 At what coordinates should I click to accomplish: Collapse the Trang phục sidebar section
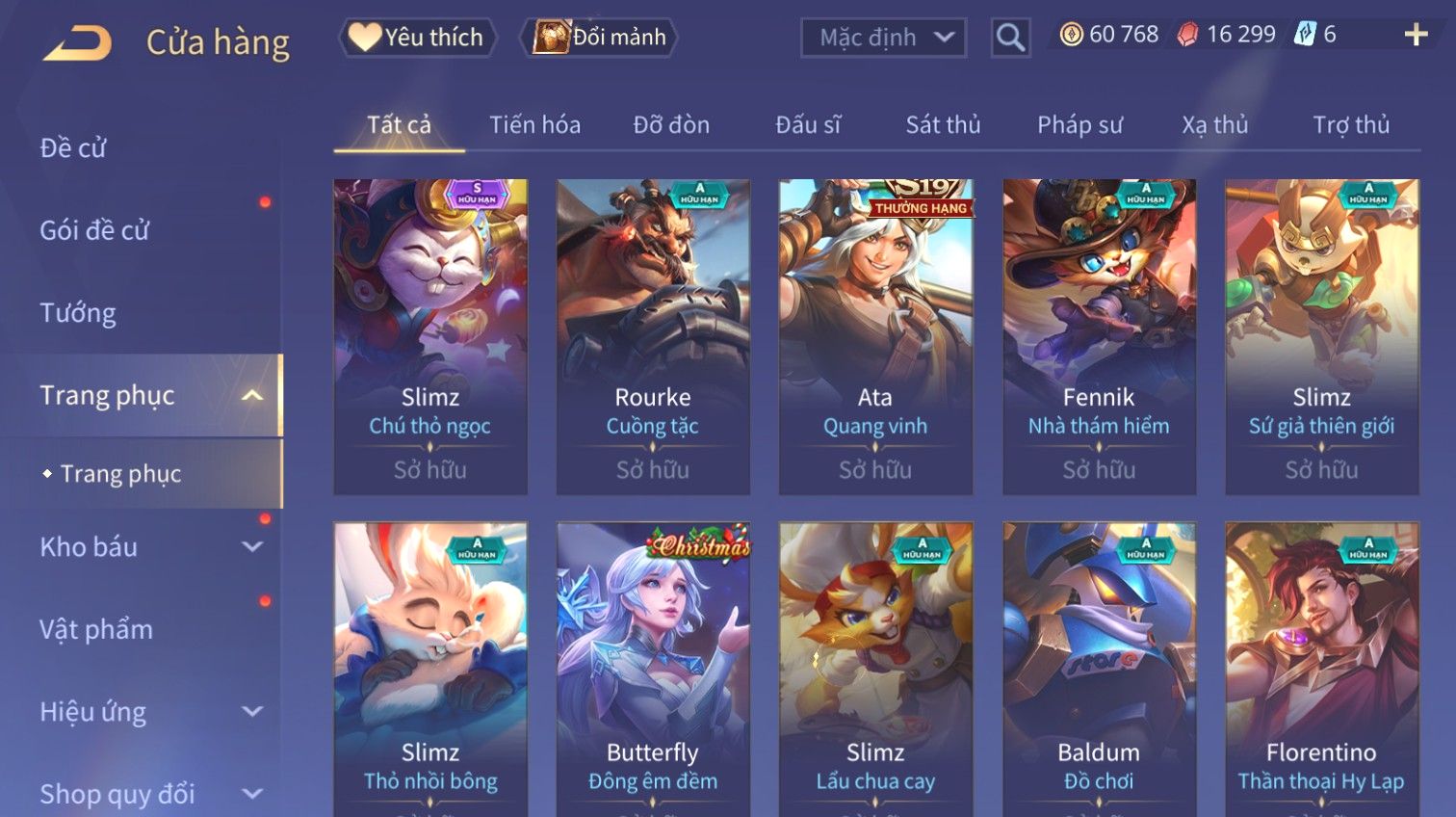pos(252,395)
